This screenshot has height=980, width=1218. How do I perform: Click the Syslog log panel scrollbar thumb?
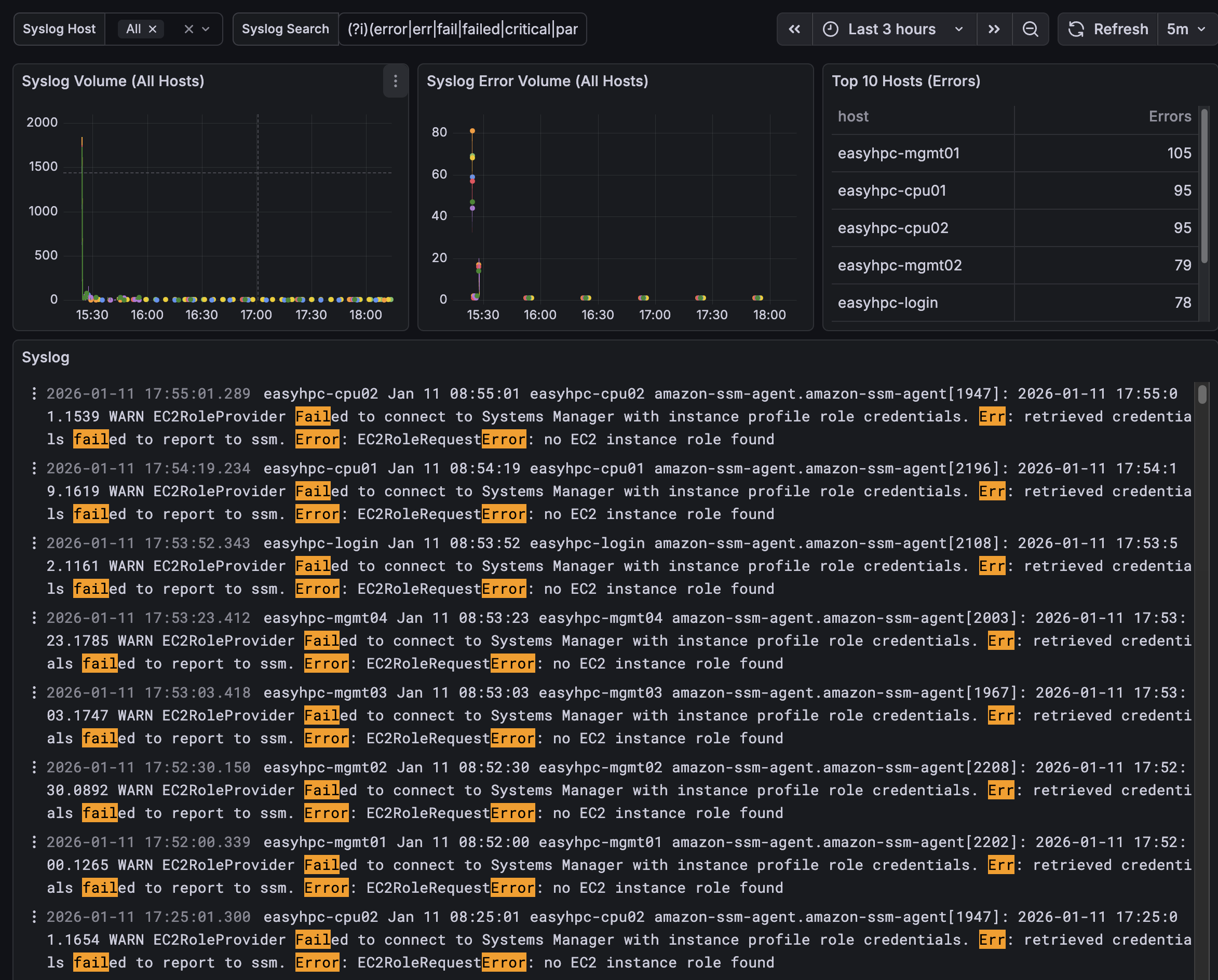pos(1202,394)
